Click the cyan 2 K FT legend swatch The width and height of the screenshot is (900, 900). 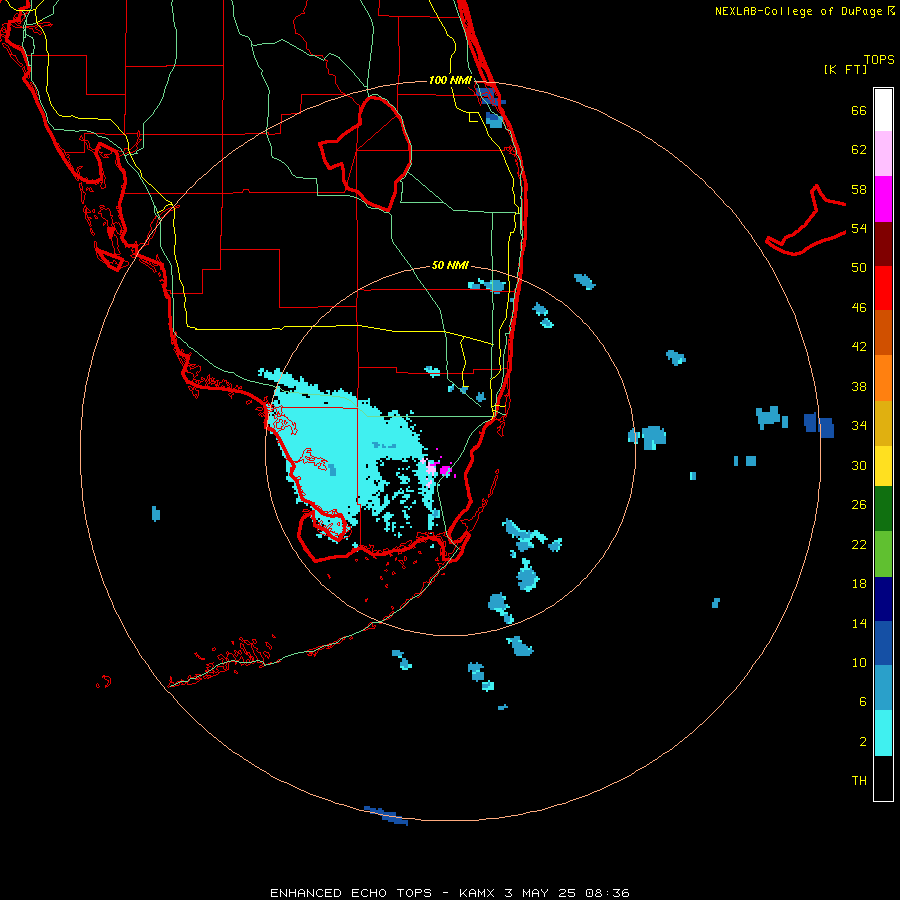click(883, 733)
